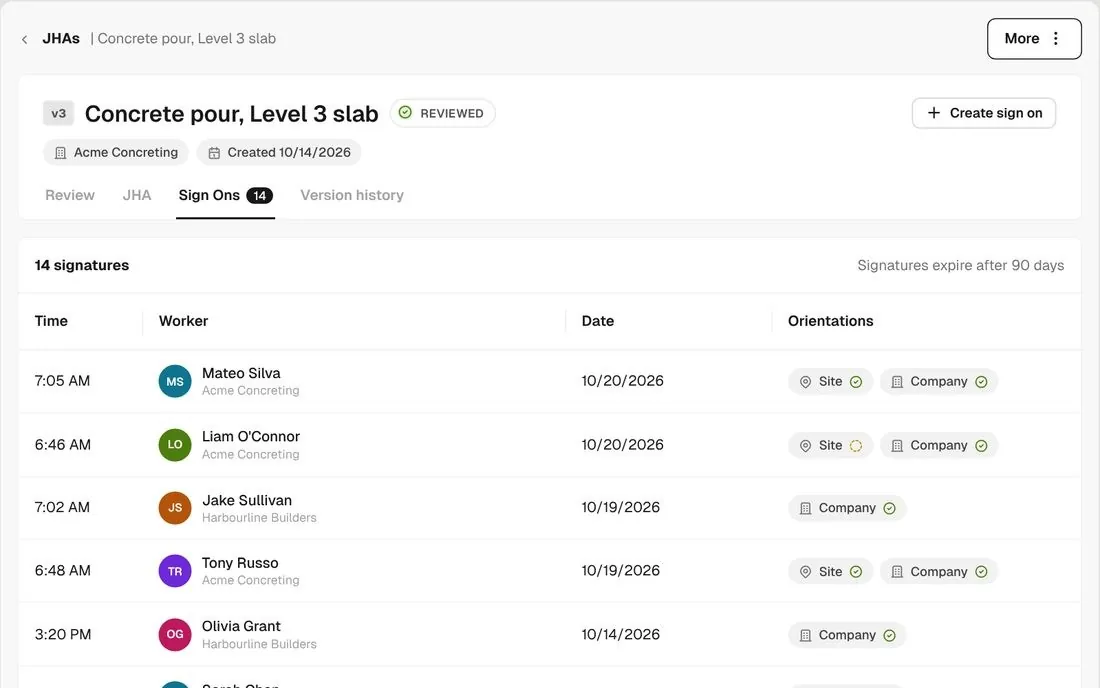Screen dimensions: 1100x688
Task: Click Mateo Silva's 10/20/2026 date cell
Action: [622, 381]
